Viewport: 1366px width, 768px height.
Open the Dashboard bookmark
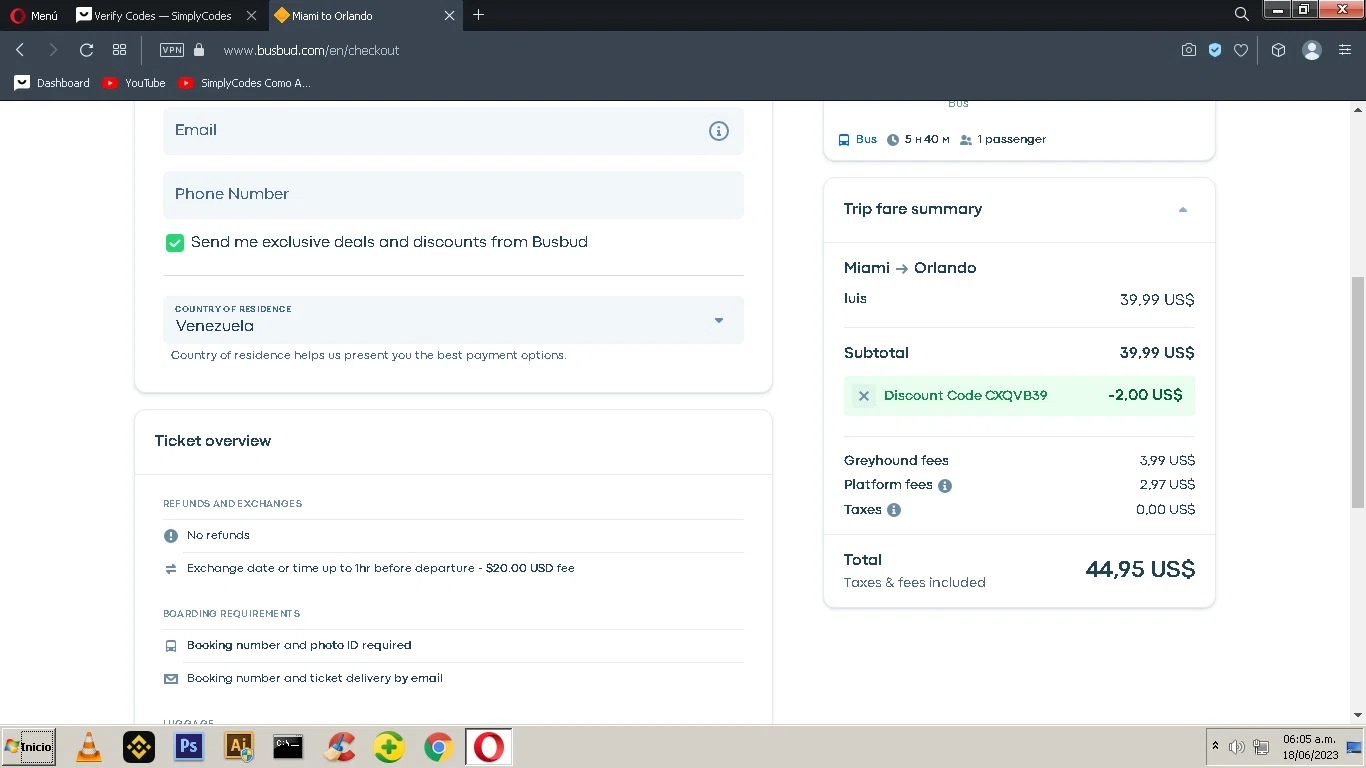click(x=52, y=83)
